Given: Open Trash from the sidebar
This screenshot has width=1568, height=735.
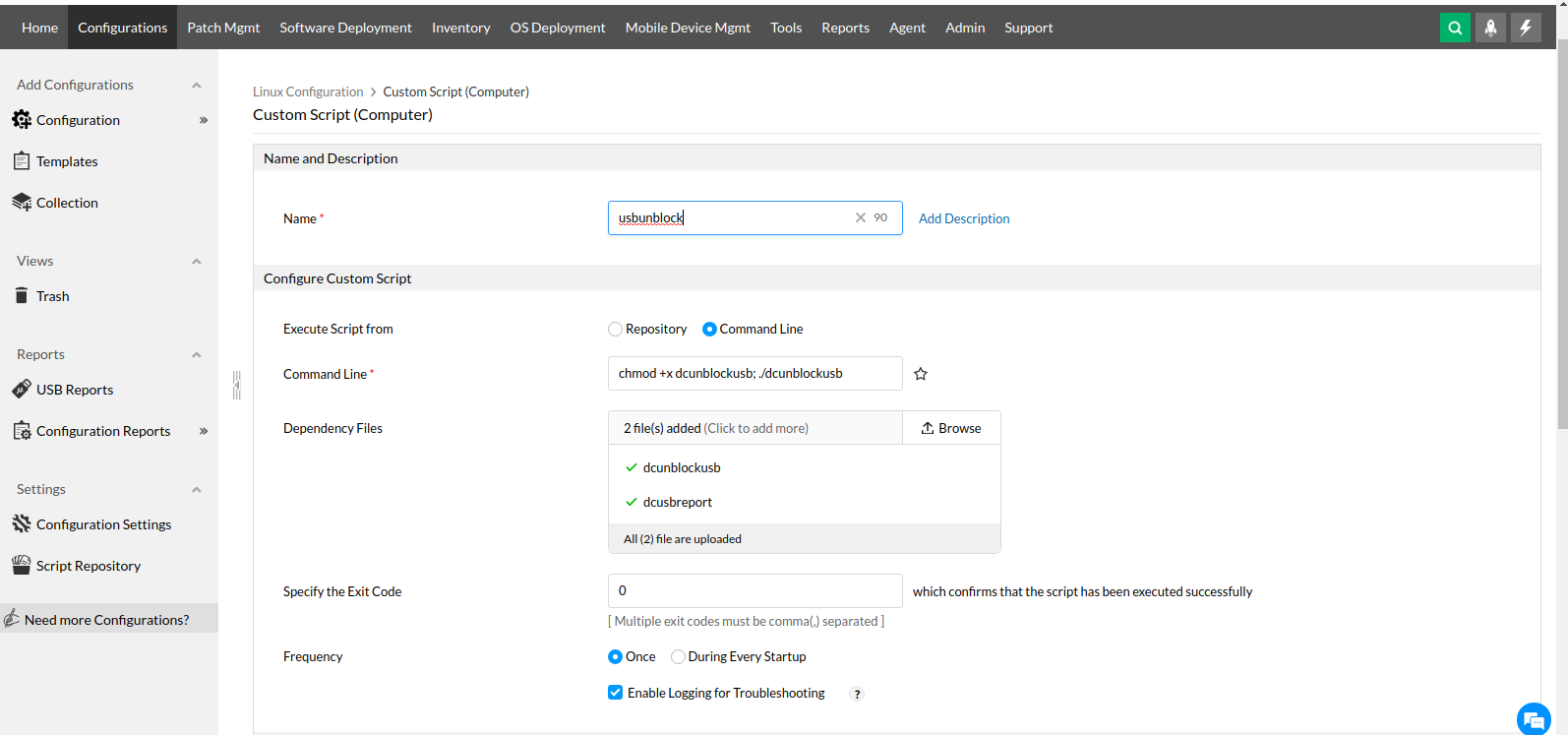Looking at the screenshot, I should coord(52,296).
